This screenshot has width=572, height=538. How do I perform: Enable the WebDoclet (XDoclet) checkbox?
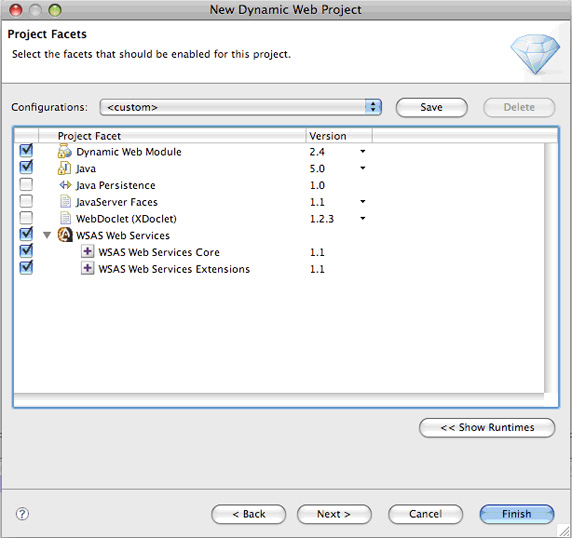[26, 218]
